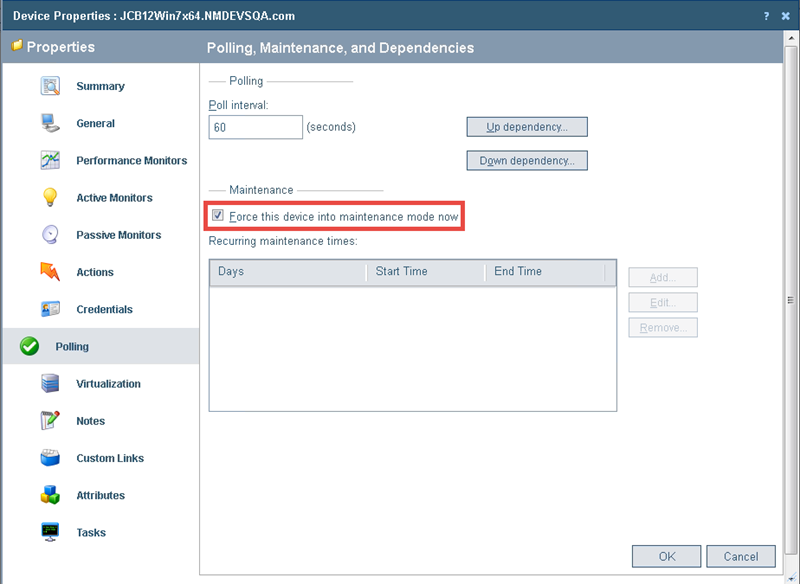Cancel the Device Properties dialog
Screen dimensions: 800x584
(740, 556)
